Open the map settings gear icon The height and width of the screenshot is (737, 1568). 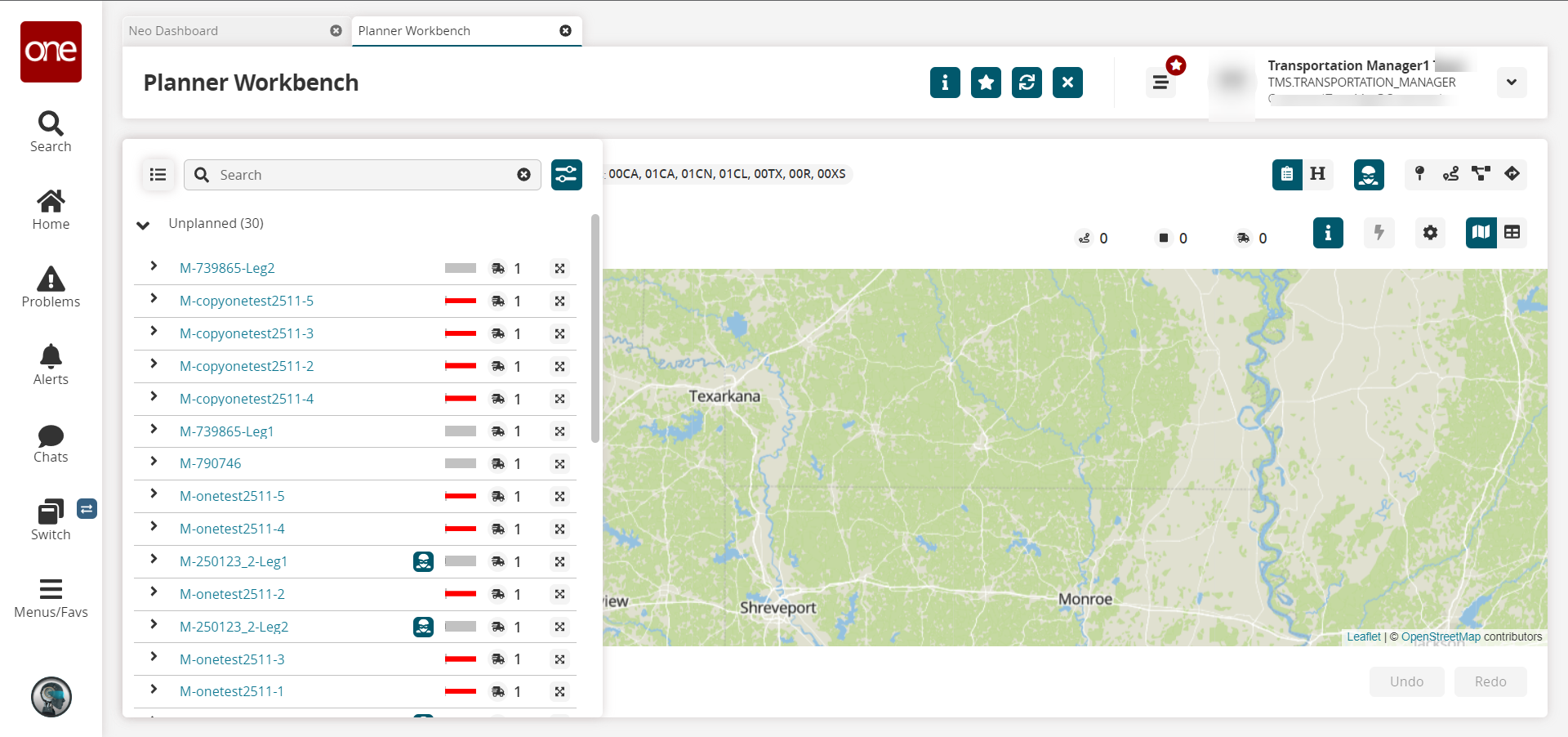pos(1430,233)
